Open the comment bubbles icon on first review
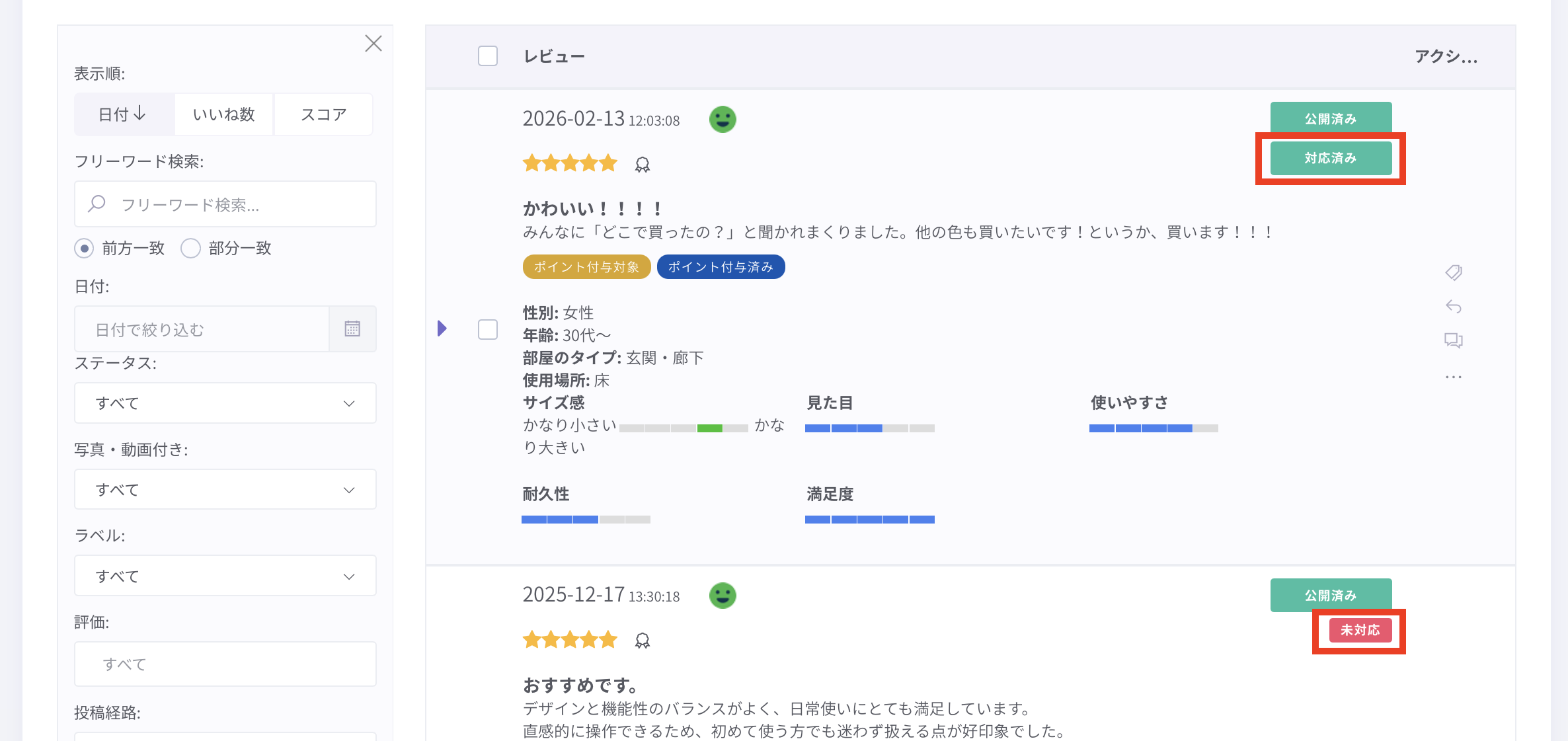This screenshot has width=1568, height=741. click(1453, 340)
